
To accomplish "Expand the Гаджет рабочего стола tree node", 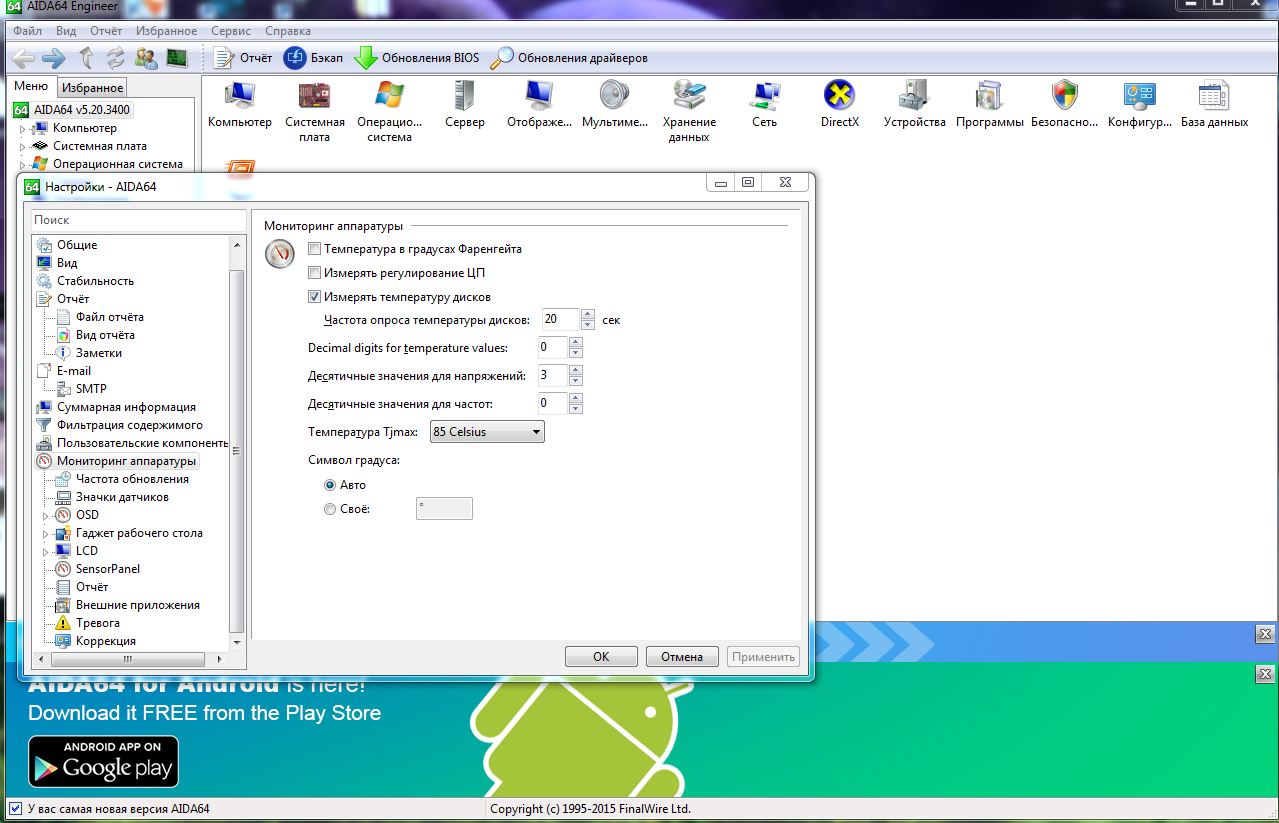I will click(x=45, y=534).
